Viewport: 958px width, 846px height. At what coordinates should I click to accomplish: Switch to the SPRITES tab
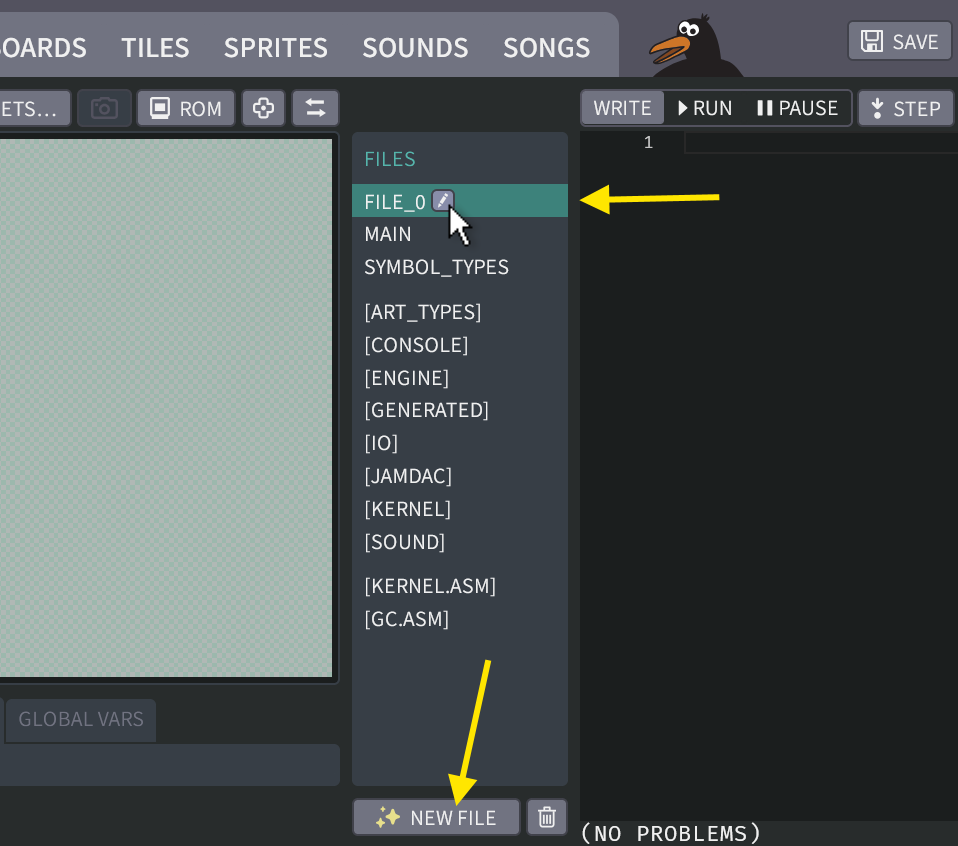276,47
